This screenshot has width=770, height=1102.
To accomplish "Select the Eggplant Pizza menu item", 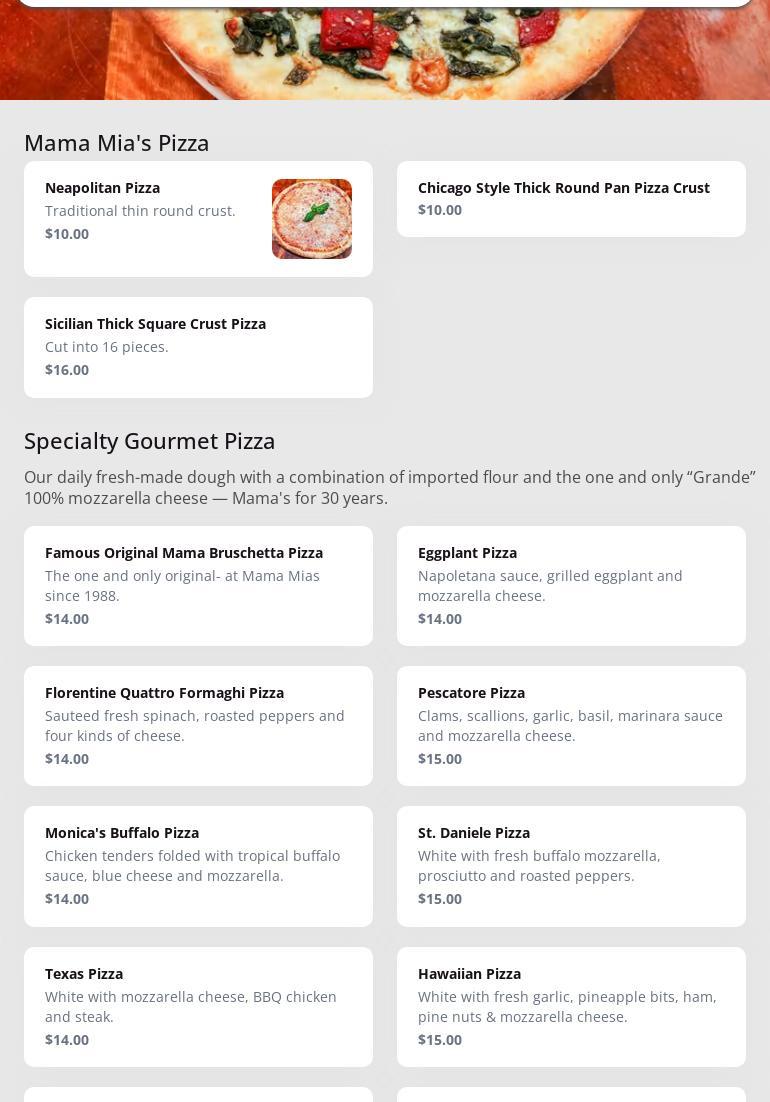I will (x=467, y=553).
